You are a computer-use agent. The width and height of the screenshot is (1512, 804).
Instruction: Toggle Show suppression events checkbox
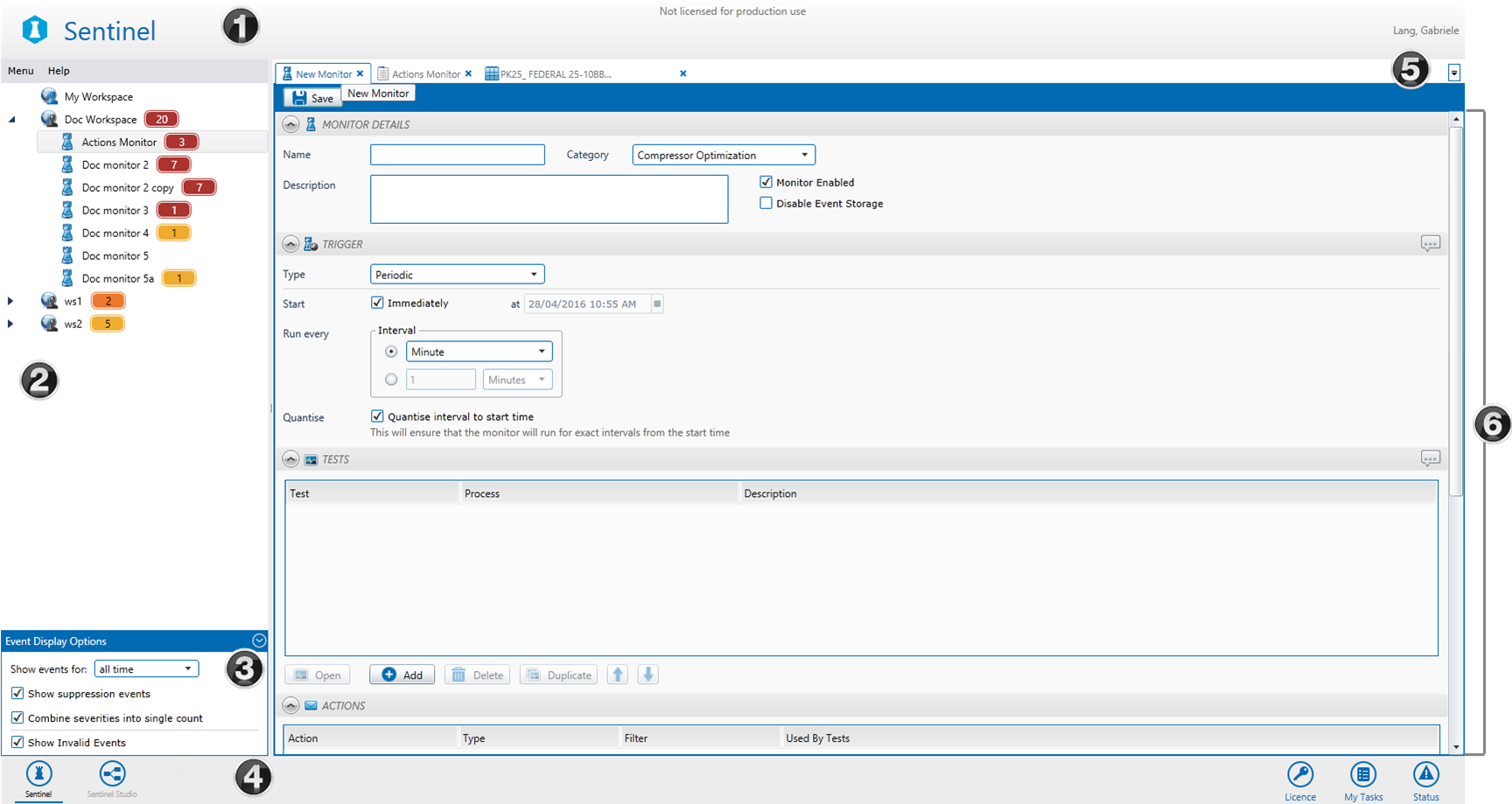click(x=17, y=693)
